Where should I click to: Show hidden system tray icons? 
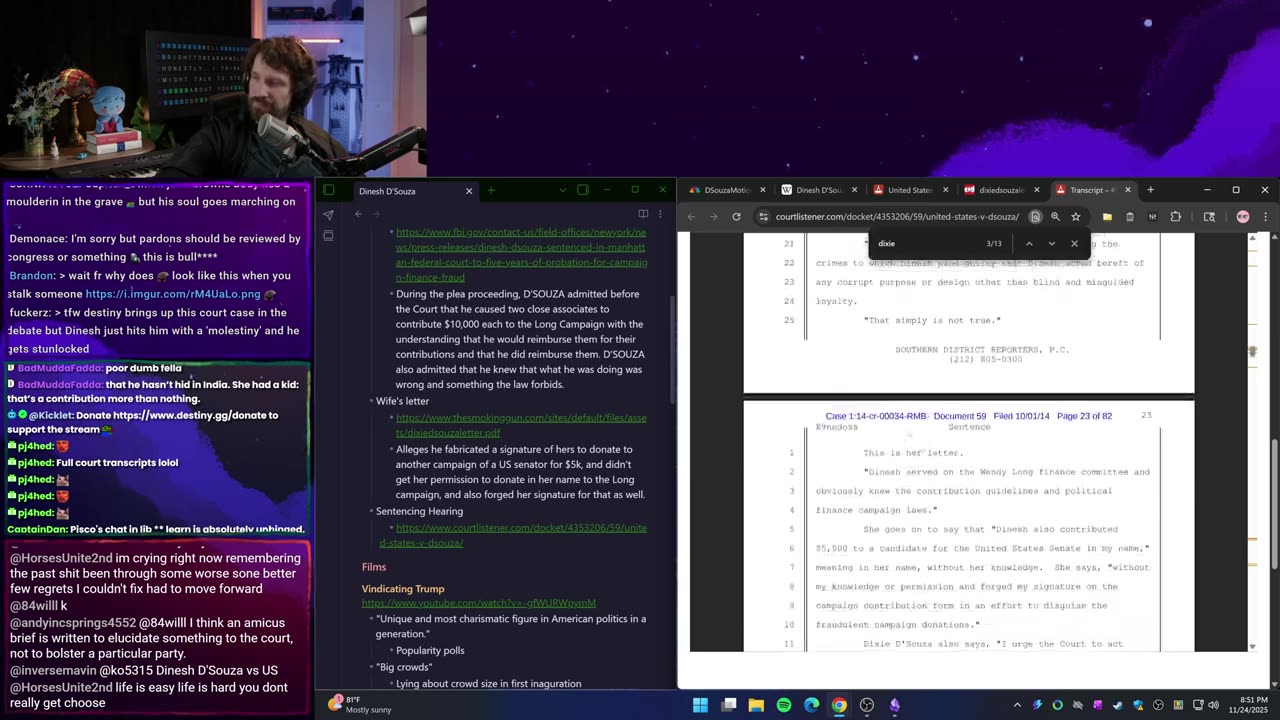1018,705
